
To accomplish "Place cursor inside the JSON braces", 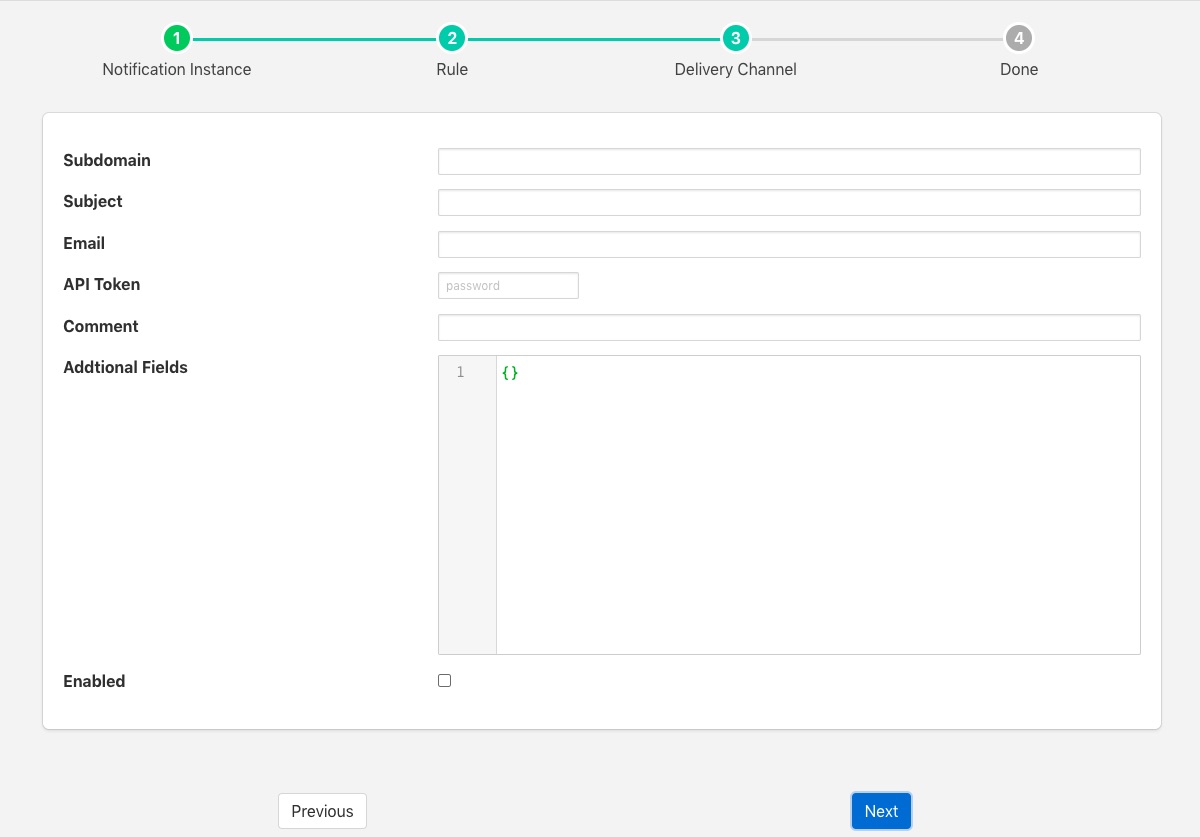I will (511, 372).
